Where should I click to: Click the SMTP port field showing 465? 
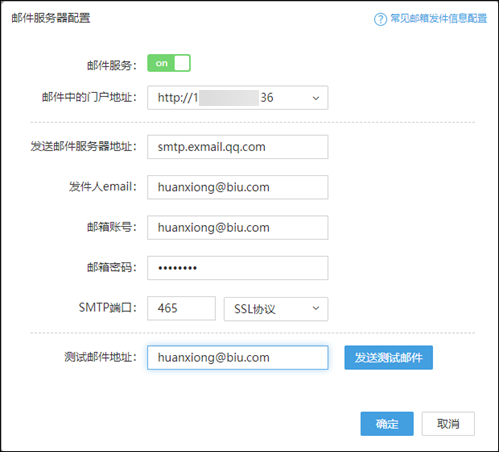click(181, 308)
